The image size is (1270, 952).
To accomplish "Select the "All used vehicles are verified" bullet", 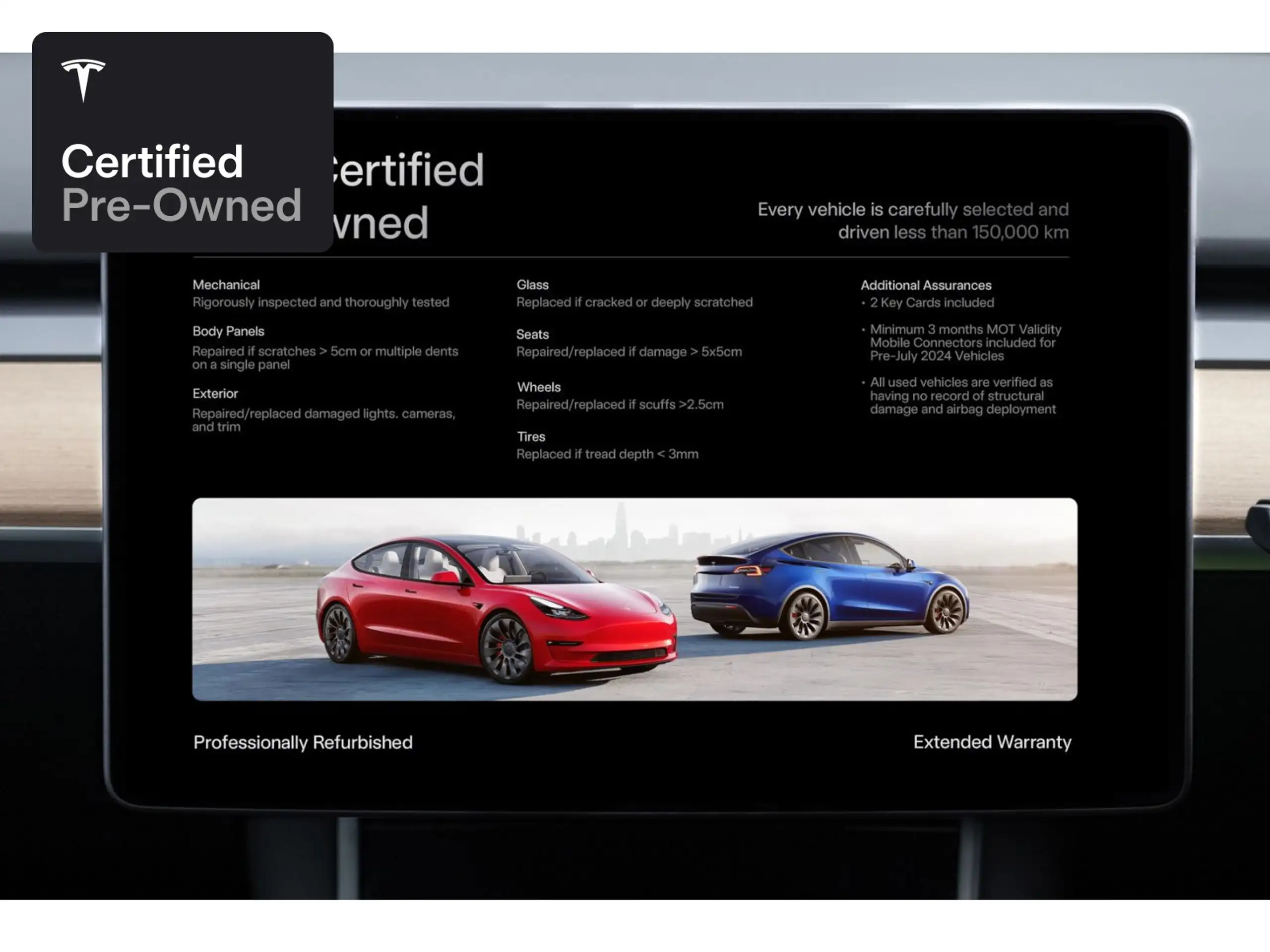I will click(x=959, y=395).
